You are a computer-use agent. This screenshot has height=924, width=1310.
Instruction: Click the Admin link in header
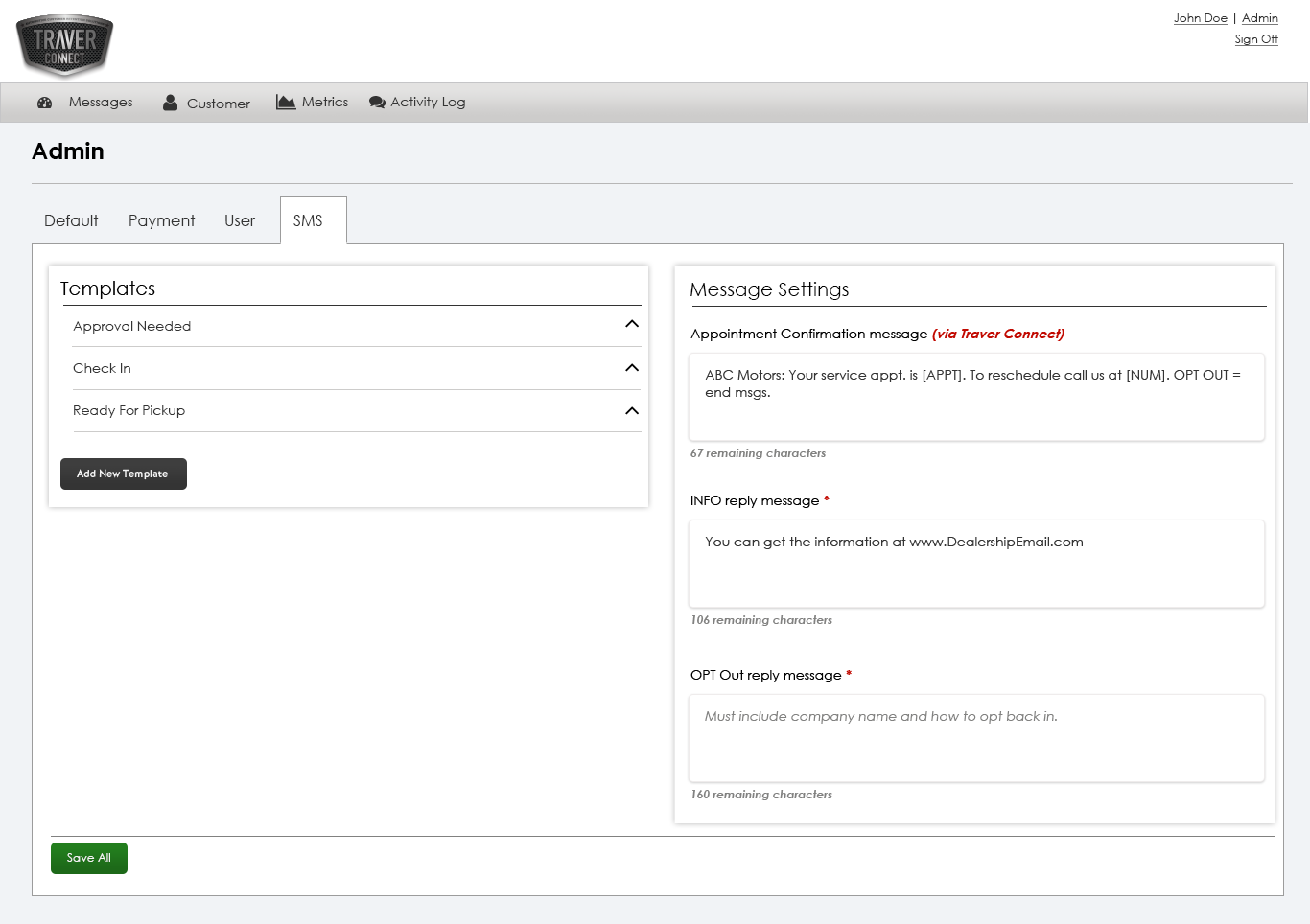point(1259,18)
